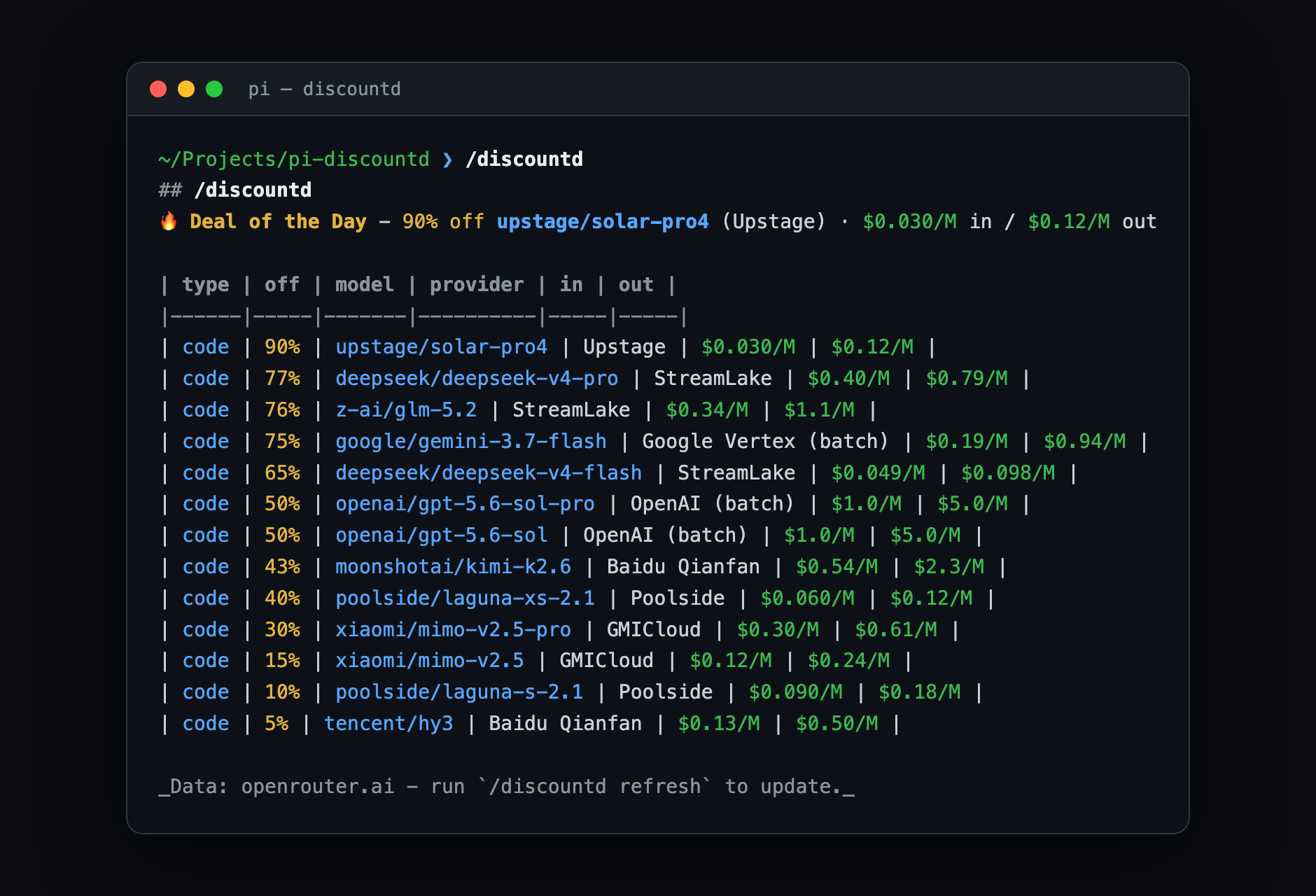Screen dimensions: 1316x896
Task: Click the $0.060/M input price
Action: click(x=808, y=598)
